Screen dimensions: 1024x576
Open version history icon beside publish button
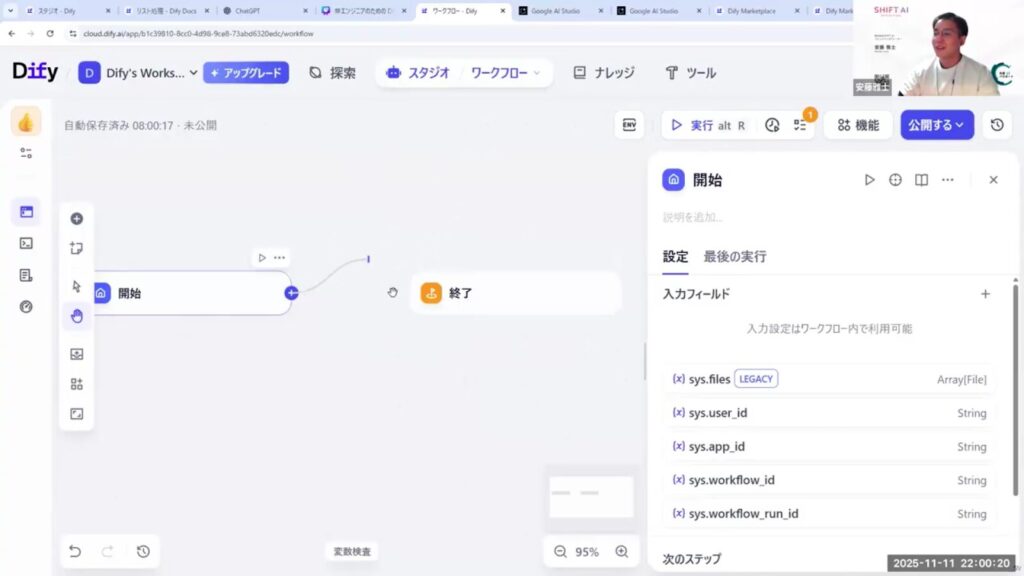pos(997,125)
